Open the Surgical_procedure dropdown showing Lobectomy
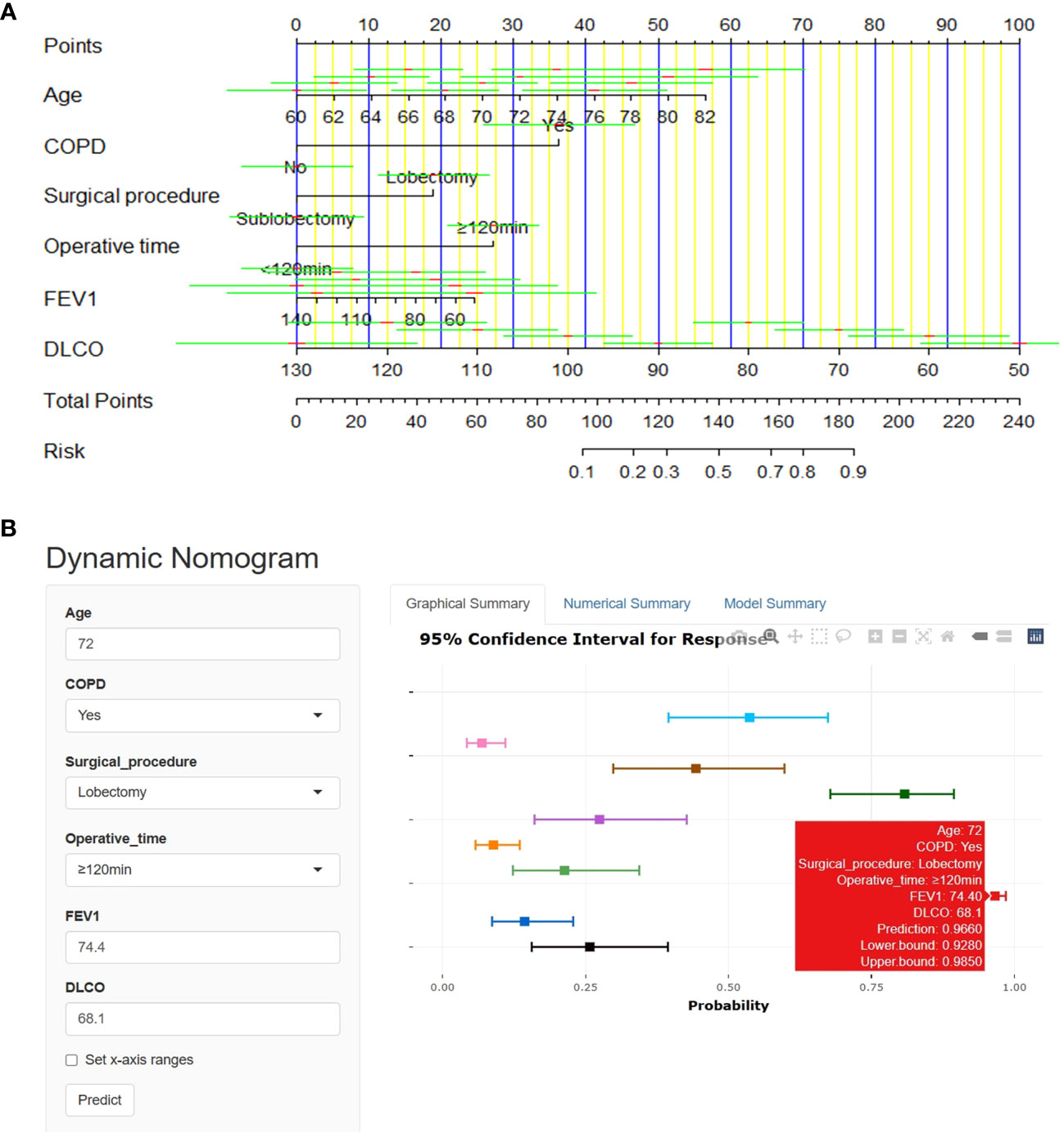This screenshot has height=1134, width=1064. coord(202,793)
